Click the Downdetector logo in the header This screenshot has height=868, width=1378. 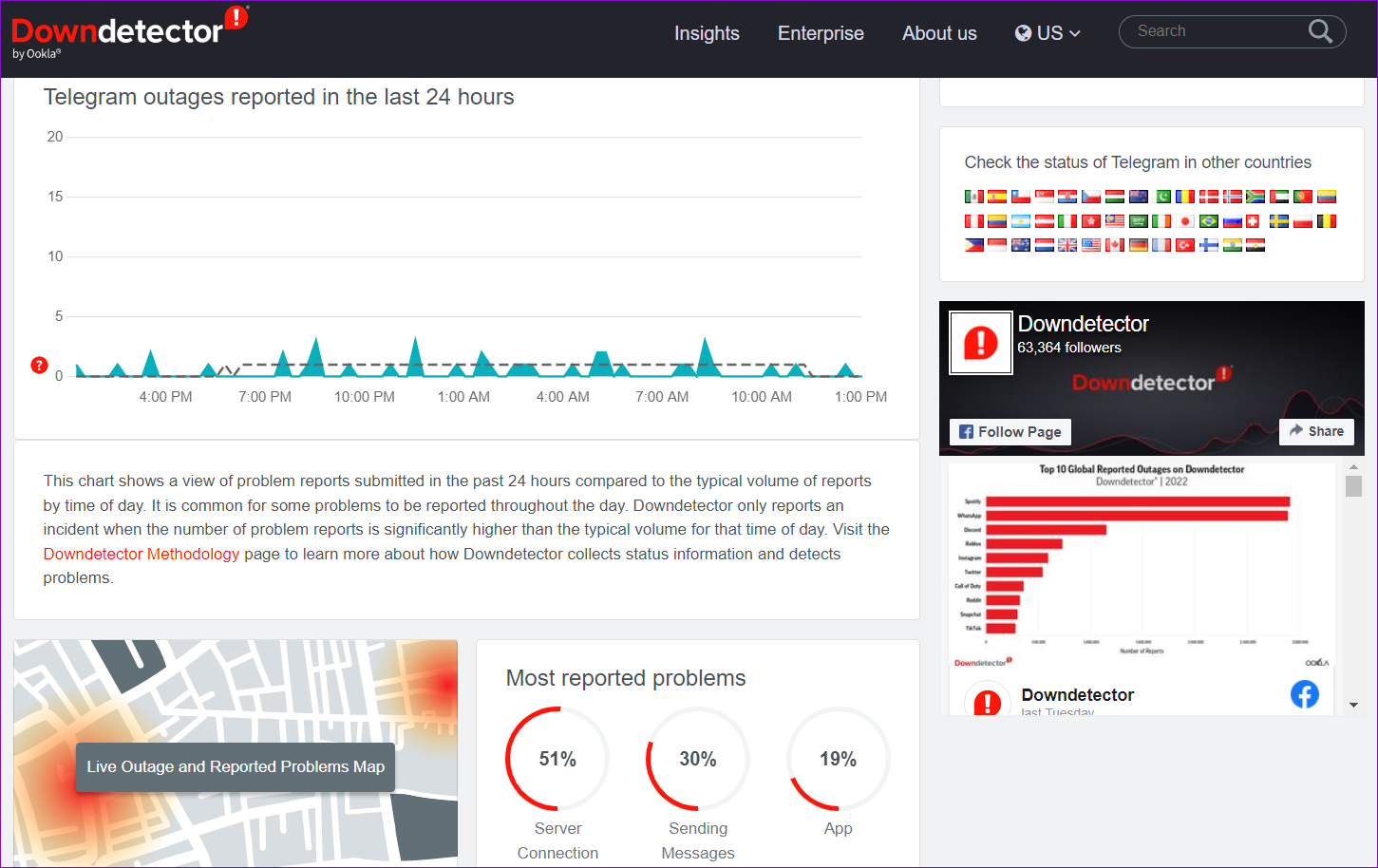[129, 32]
